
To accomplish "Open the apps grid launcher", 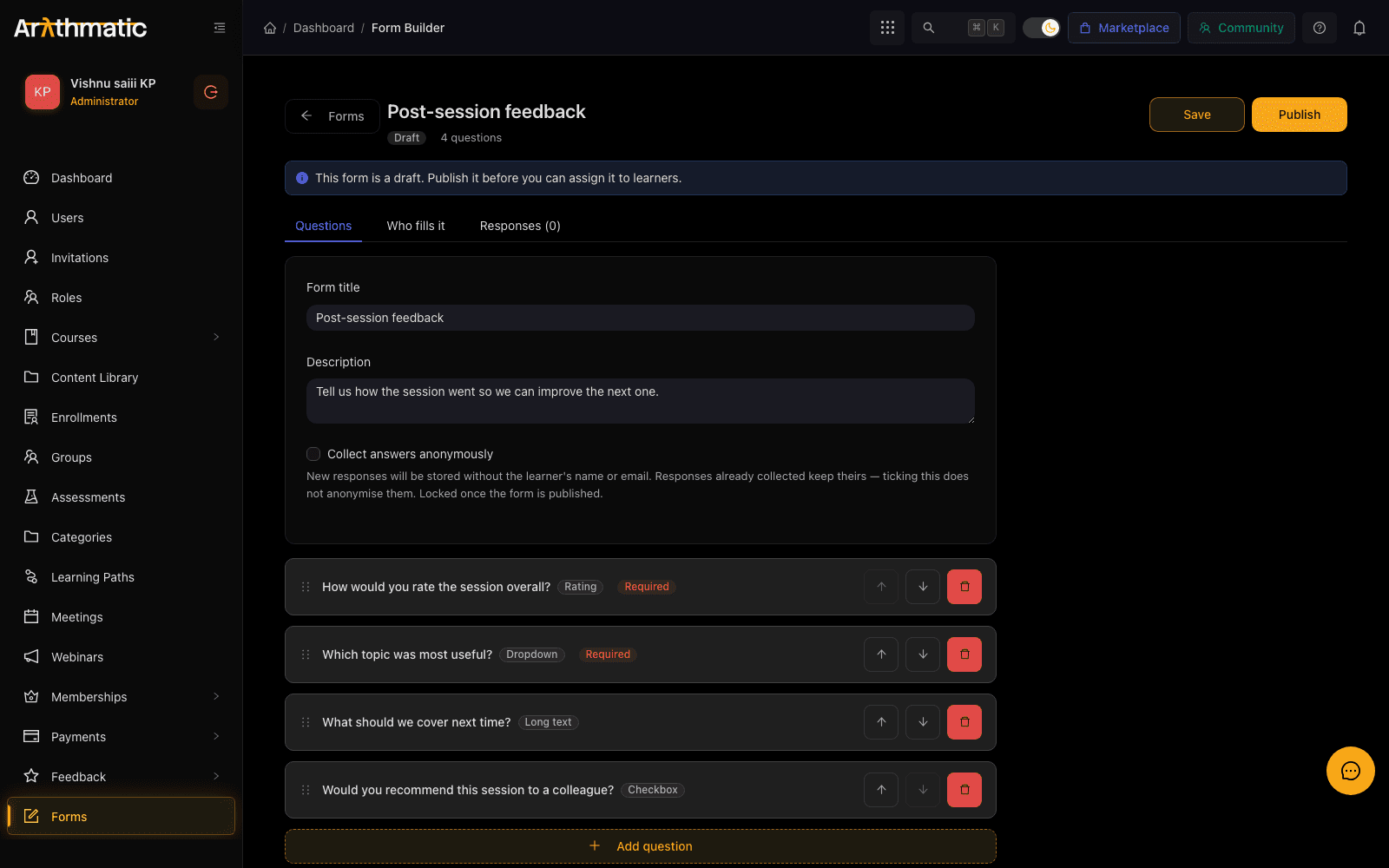I will pos(887,28).
